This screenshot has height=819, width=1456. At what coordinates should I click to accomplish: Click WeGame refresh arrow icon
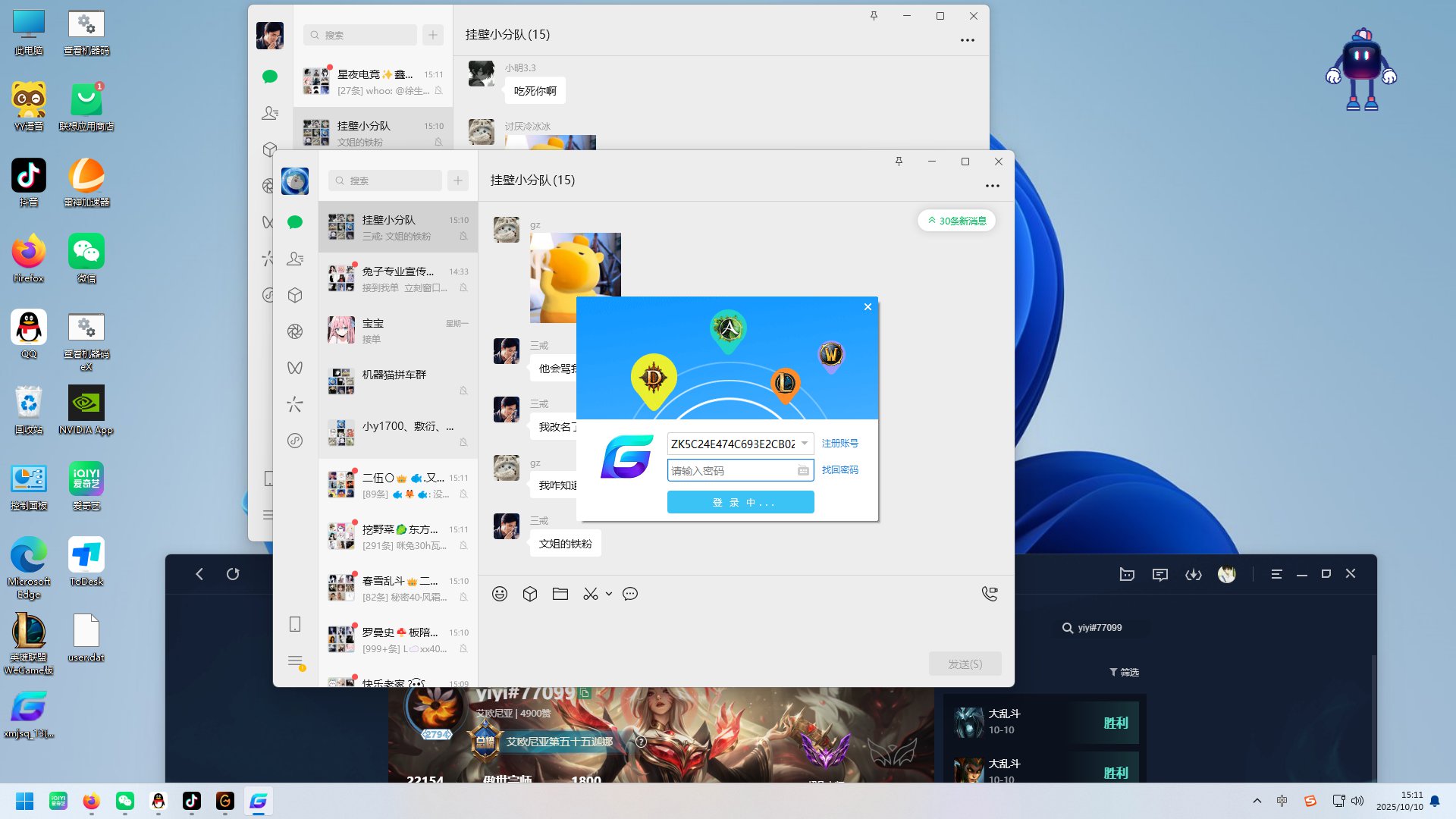pyautogui.click(x=233, y=574)
